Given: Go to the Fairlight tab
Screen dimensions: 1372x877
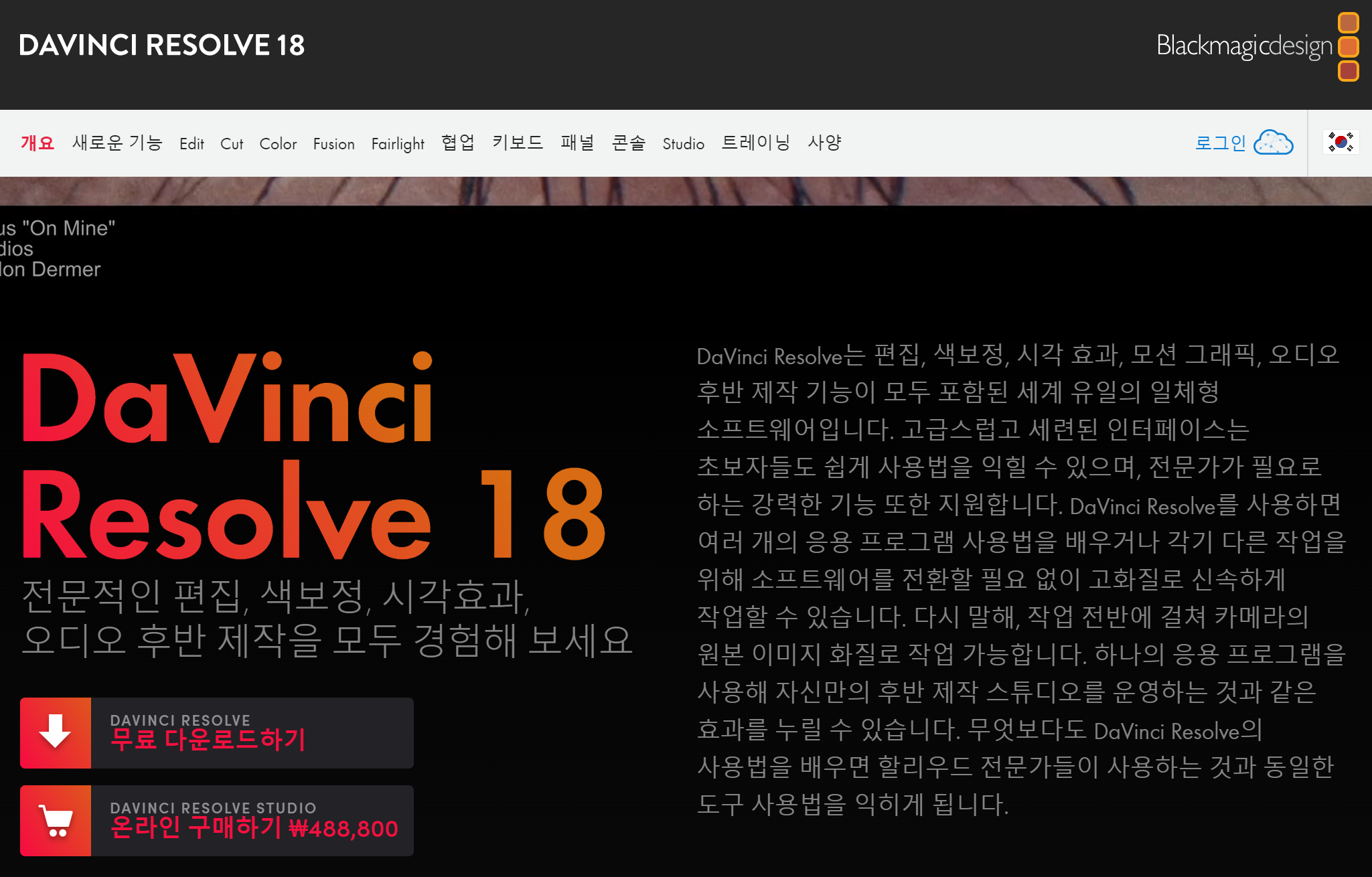Looking at the screenshot, I should (x=398, y=143).
